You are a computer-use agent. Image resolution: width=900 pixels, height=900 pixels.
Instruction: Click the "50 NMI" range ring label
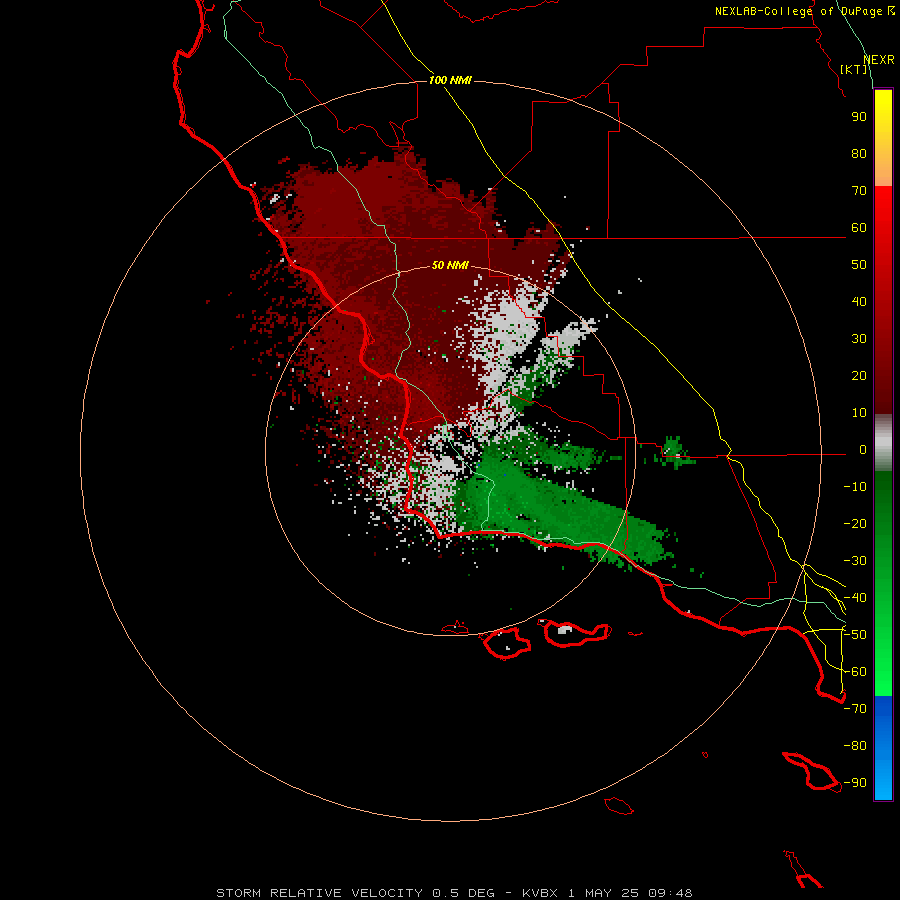(x=450, y=265)
